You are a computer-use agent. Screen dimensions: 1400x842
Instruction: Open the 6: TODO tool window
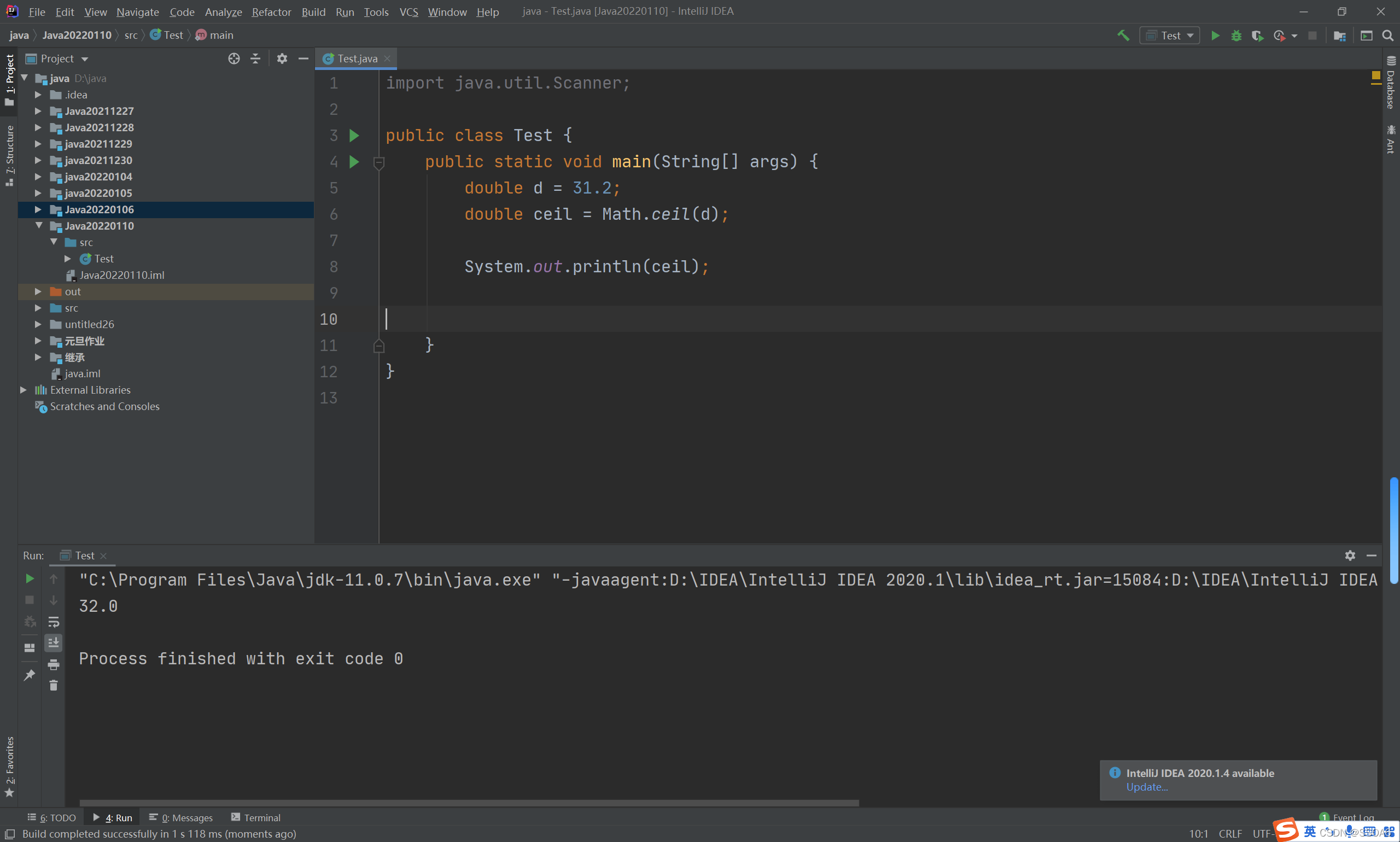[51, 817]
